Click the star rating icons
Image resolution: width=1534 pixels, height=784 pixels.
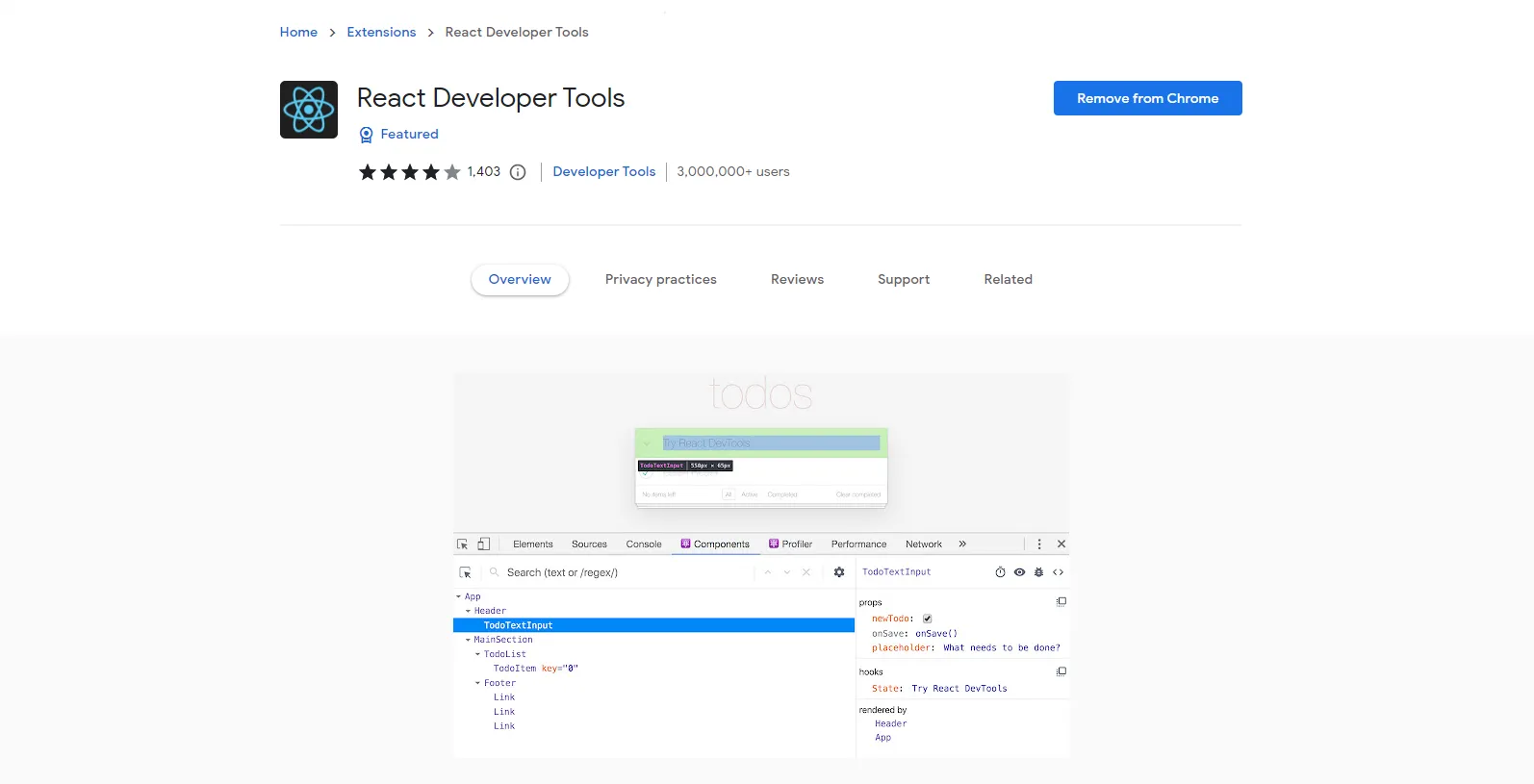pos(410,172)
